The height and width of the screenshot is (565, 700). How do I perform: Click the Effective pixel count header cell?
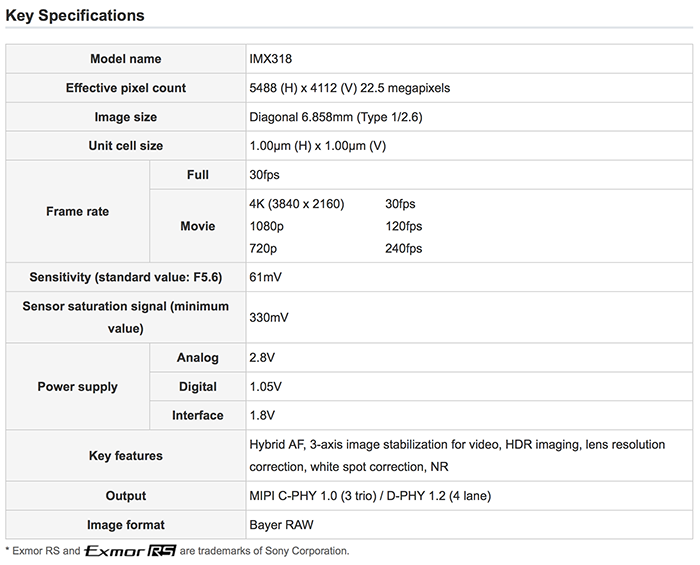pos(125,88)
